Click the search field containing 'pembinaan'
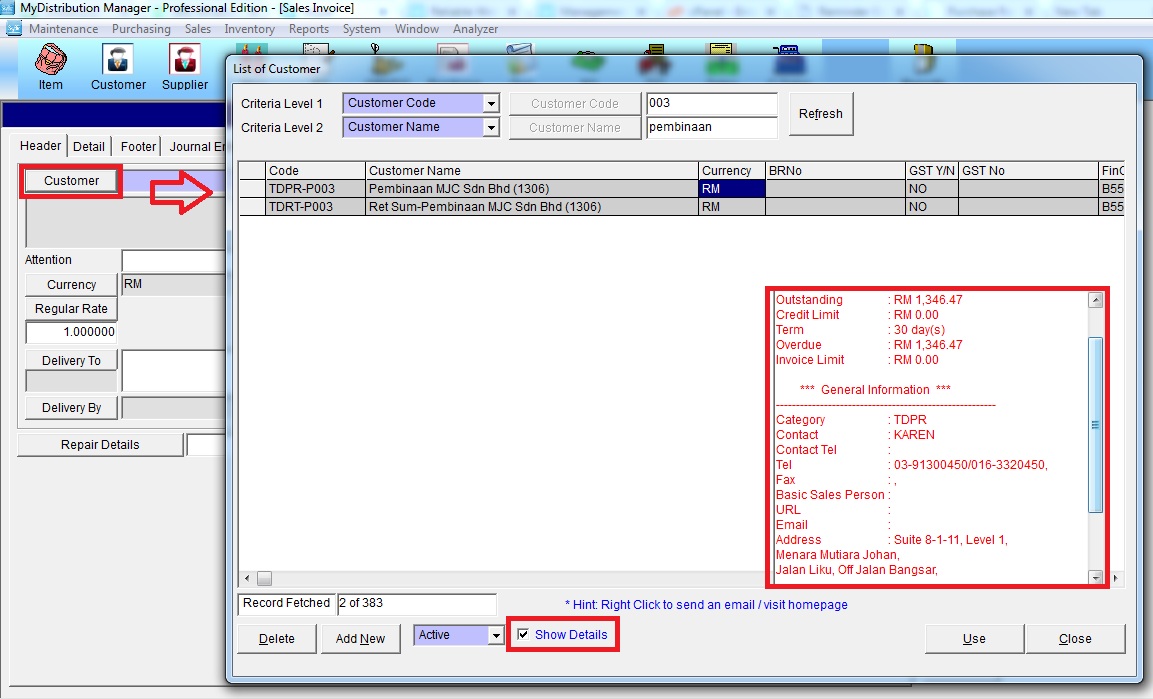Viewport: 1153px width, 699px height. coord(711,127)
